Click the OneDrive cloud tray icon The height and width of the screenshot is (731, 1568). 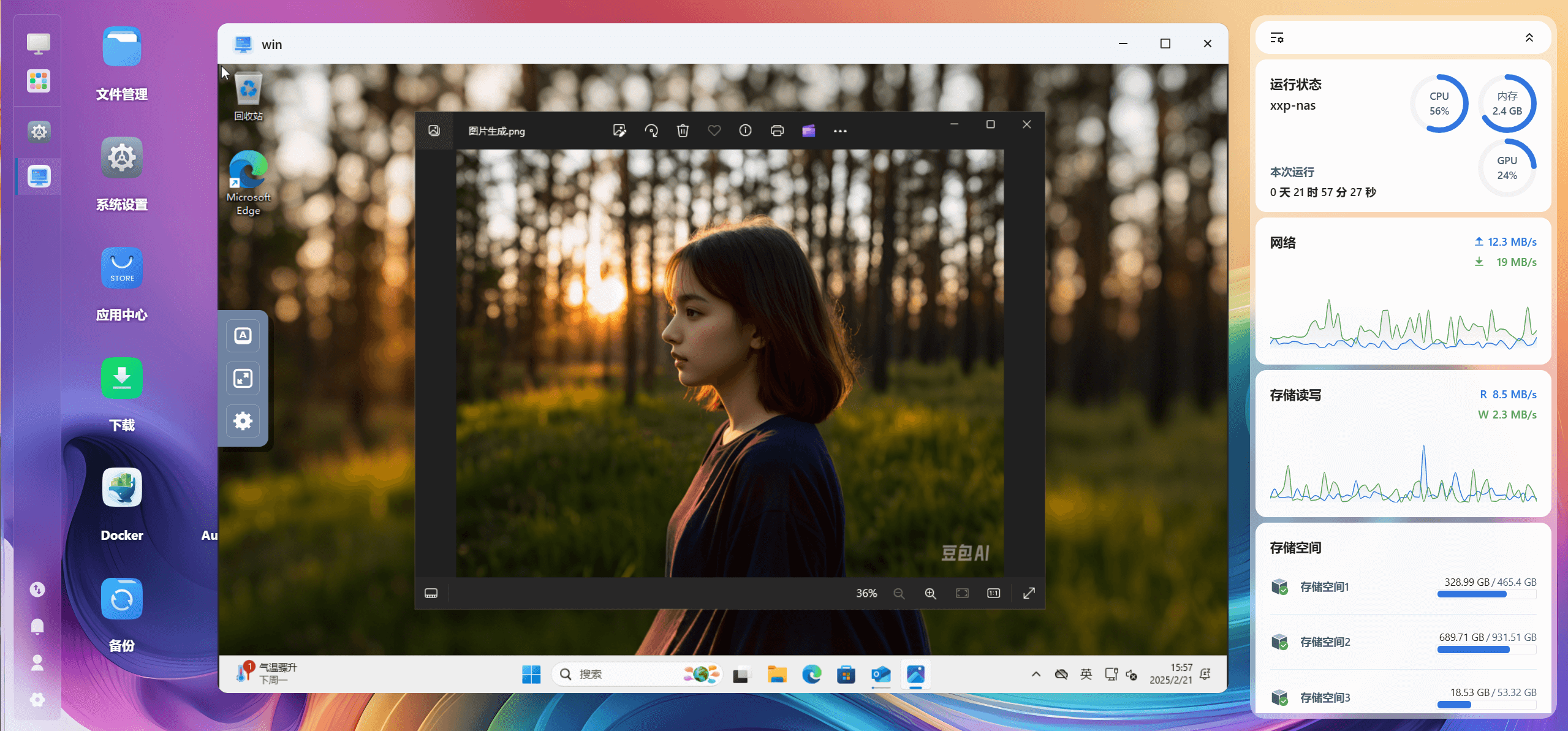[x=1061, y=674]
